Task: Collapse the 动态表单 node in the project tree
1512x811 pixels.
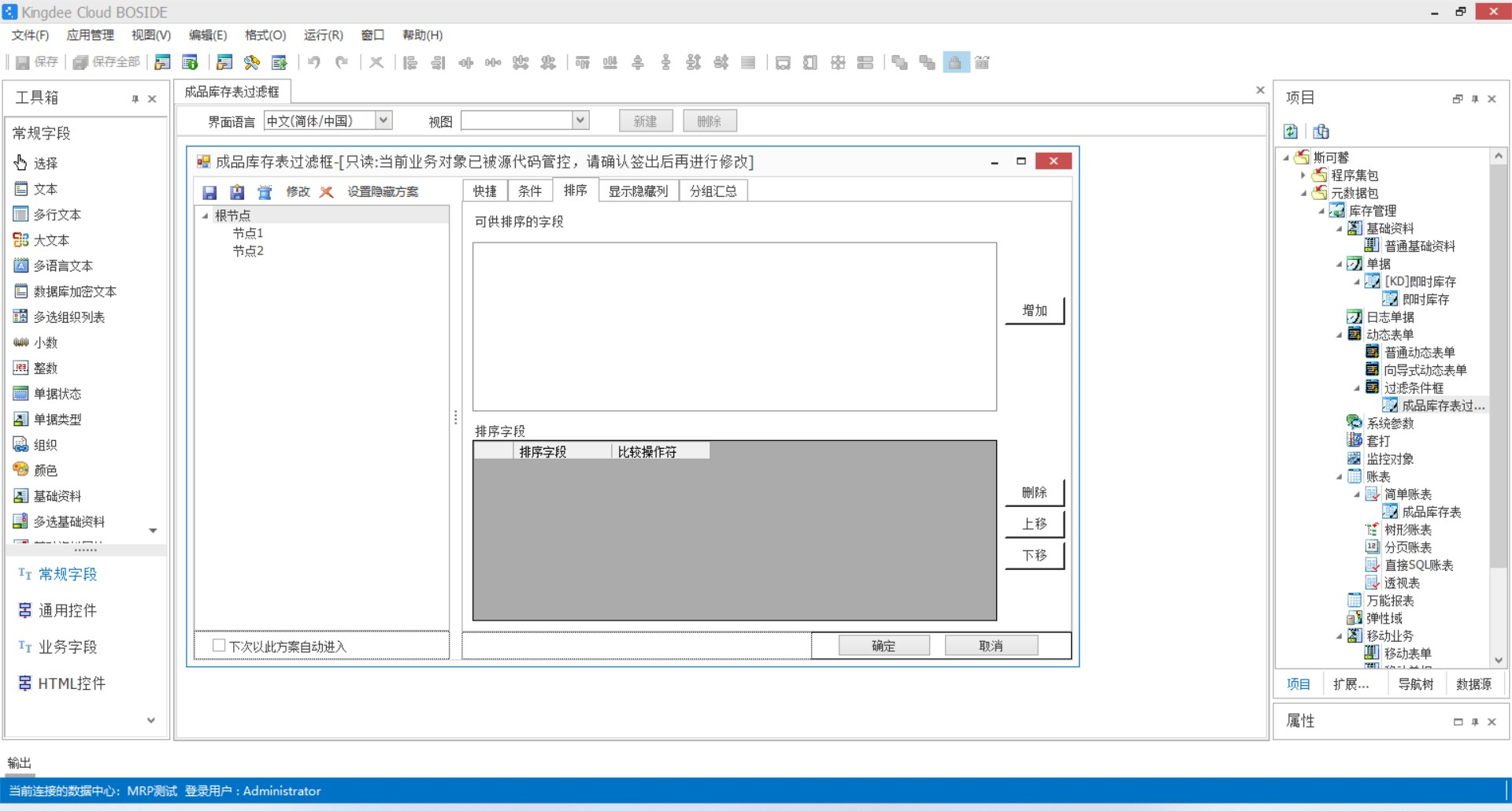Action: point(1339,335)
